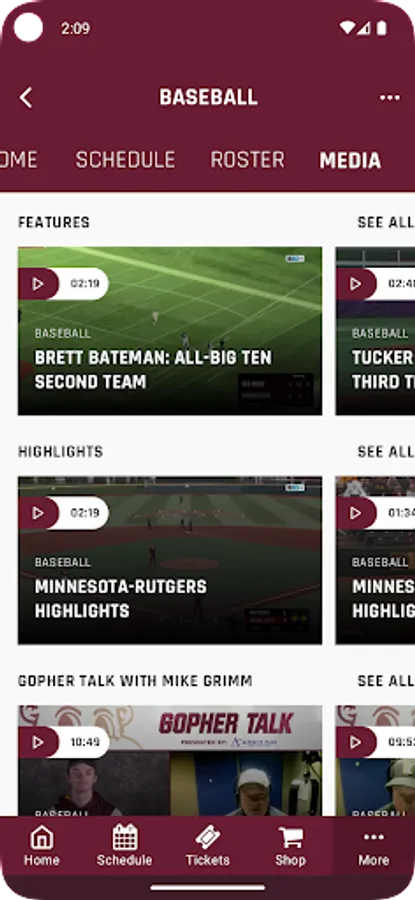The image size is (415, 900).
Task: Select the MEDIA tab
Action: coord(350,160)
